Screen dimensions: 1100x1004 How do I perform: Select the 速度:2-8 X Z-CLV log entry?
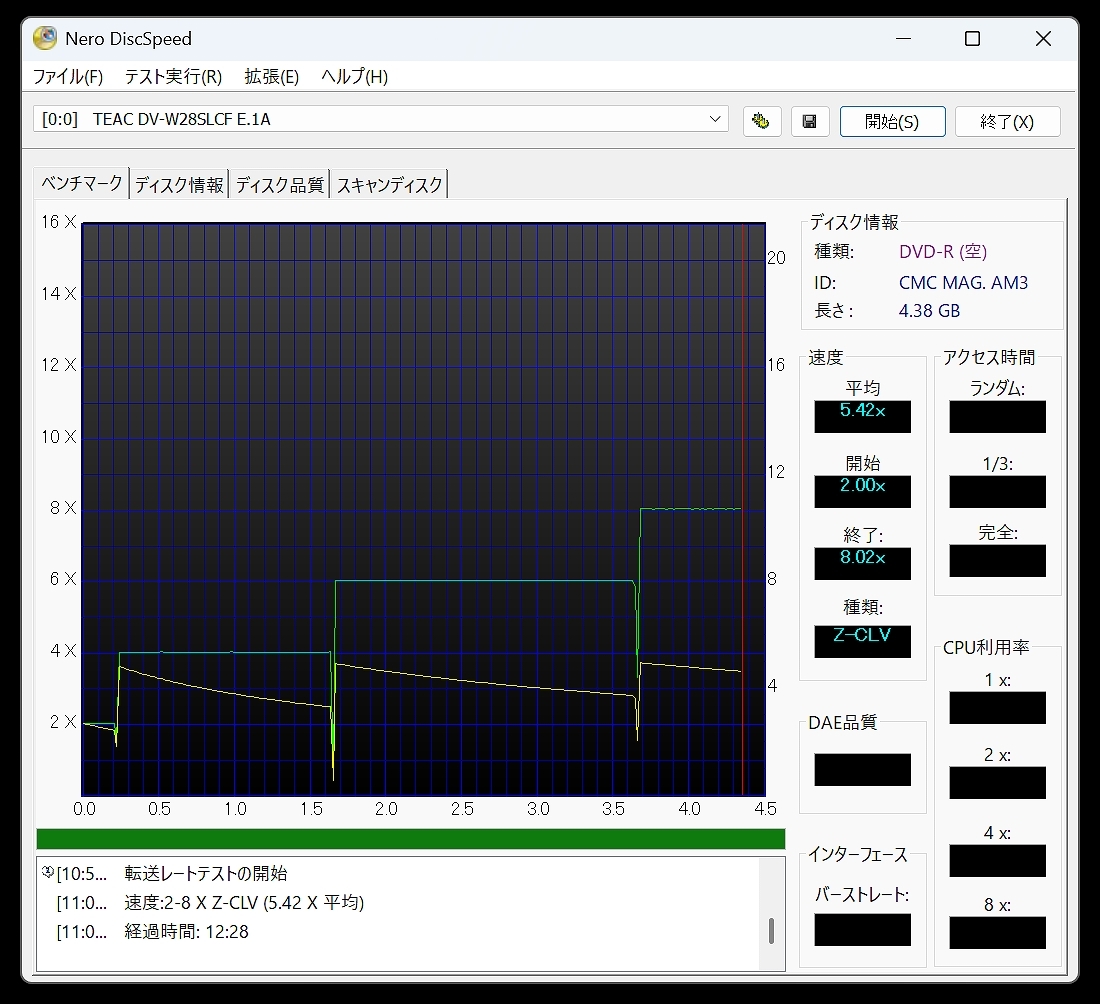tap(244, 902)
